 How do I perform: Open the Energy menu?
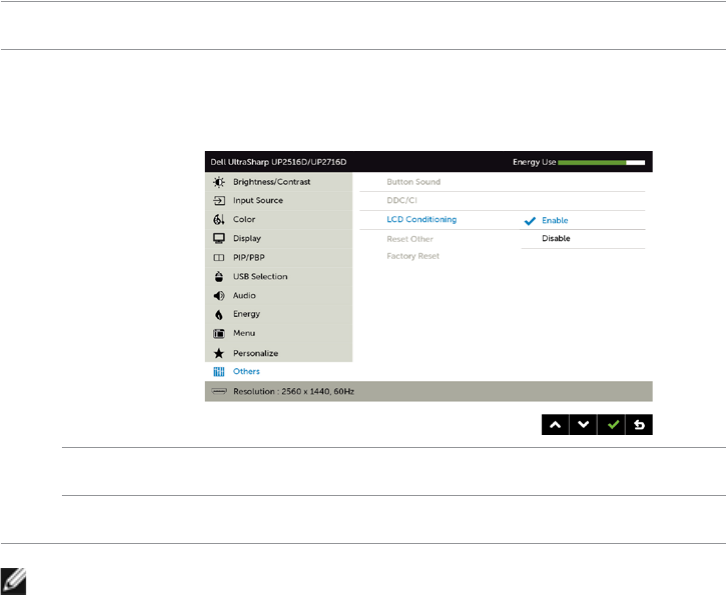point(278,314)
